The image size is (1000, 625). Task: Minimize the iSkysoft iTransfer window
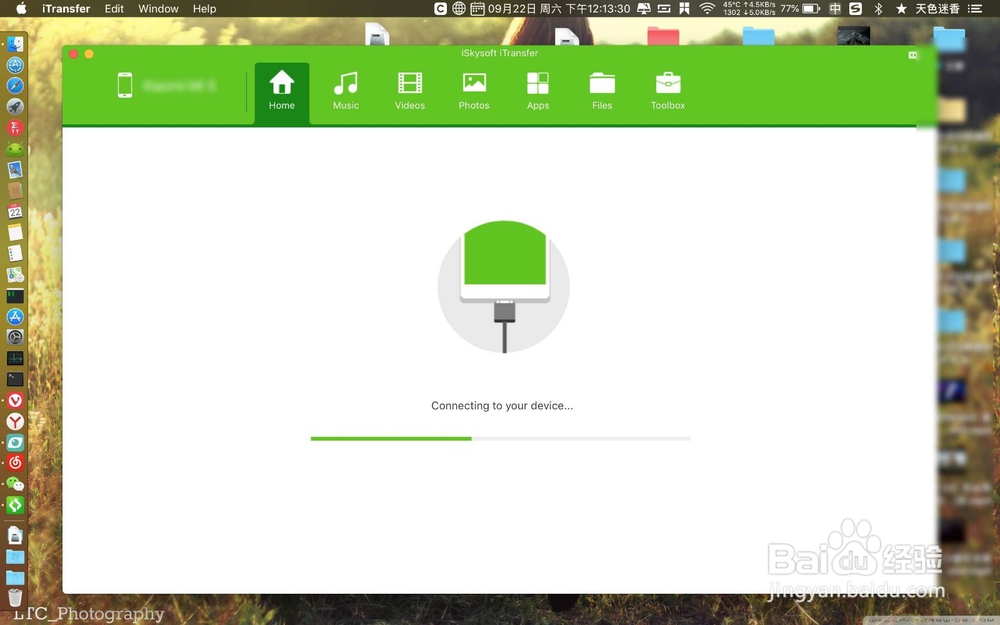pyautogui.click(x=89, y=54)
